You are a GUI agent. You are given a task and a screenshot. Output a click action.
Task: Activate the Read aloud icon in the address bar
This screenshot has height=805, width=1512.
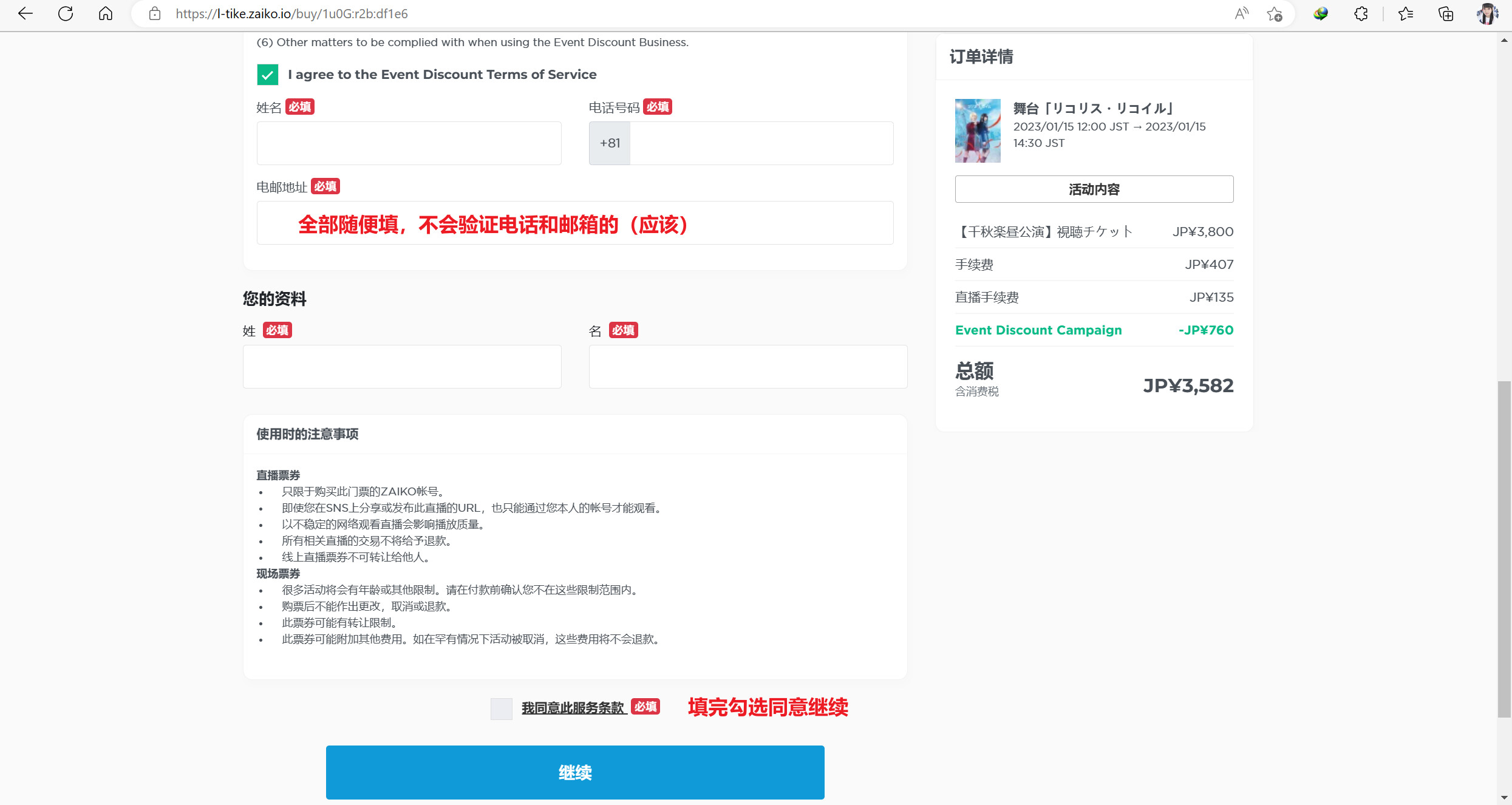(1241, 13)
